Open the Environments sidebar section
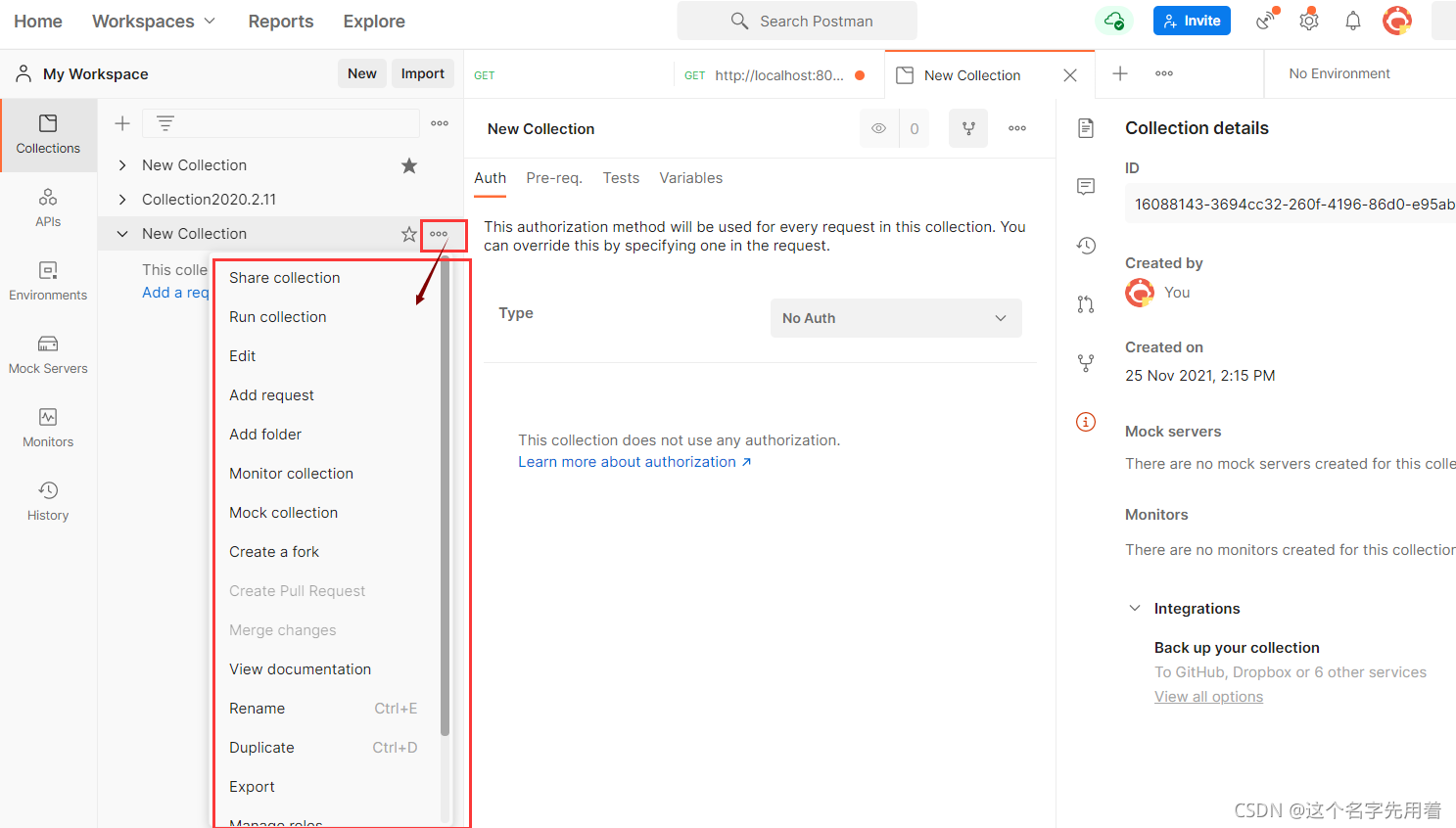This screenshot has height=828, width=1456. click(48, 281)
